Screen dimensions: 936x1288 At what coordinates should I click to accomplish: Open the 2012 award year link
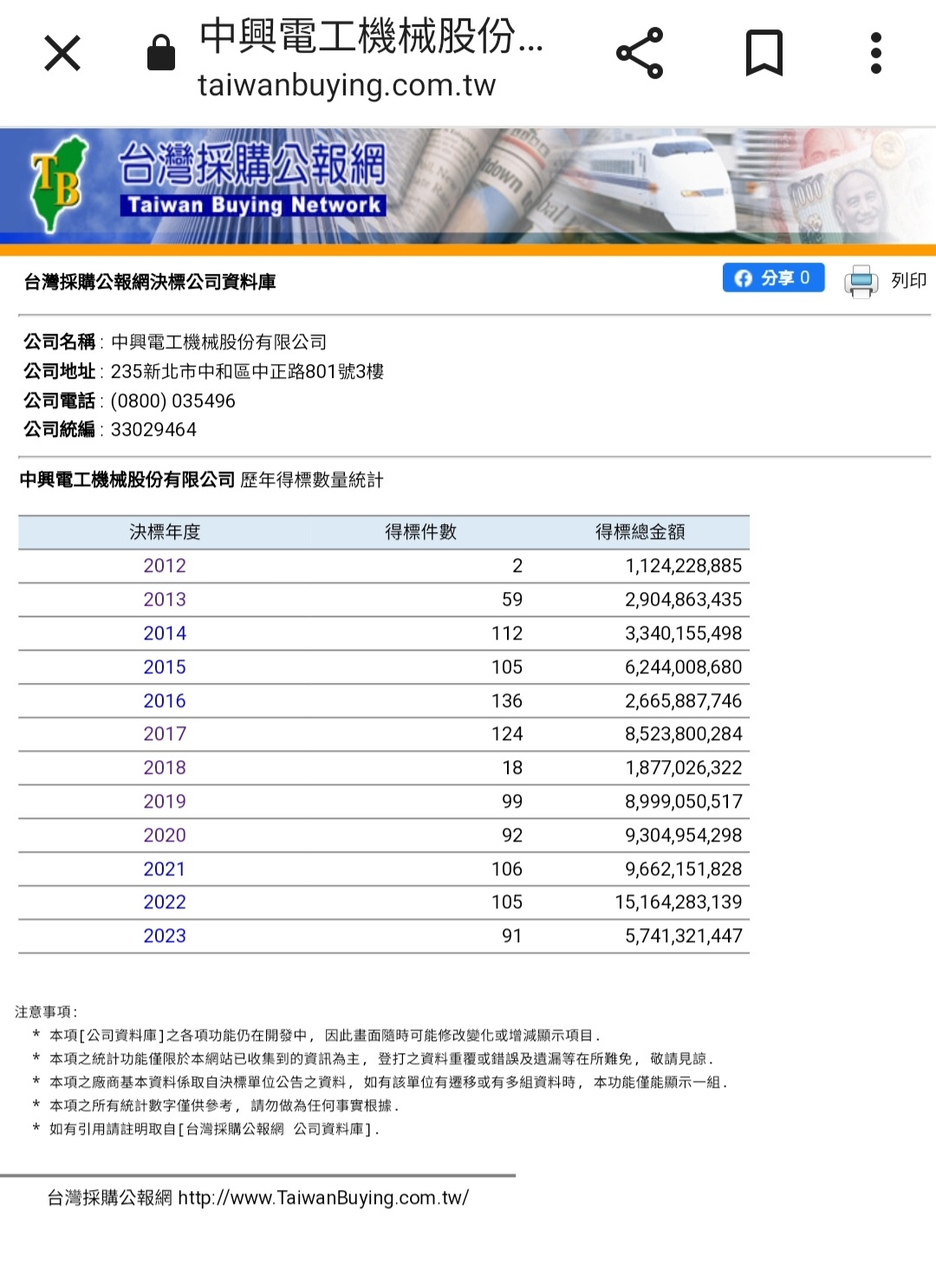[x=165, y=566]
